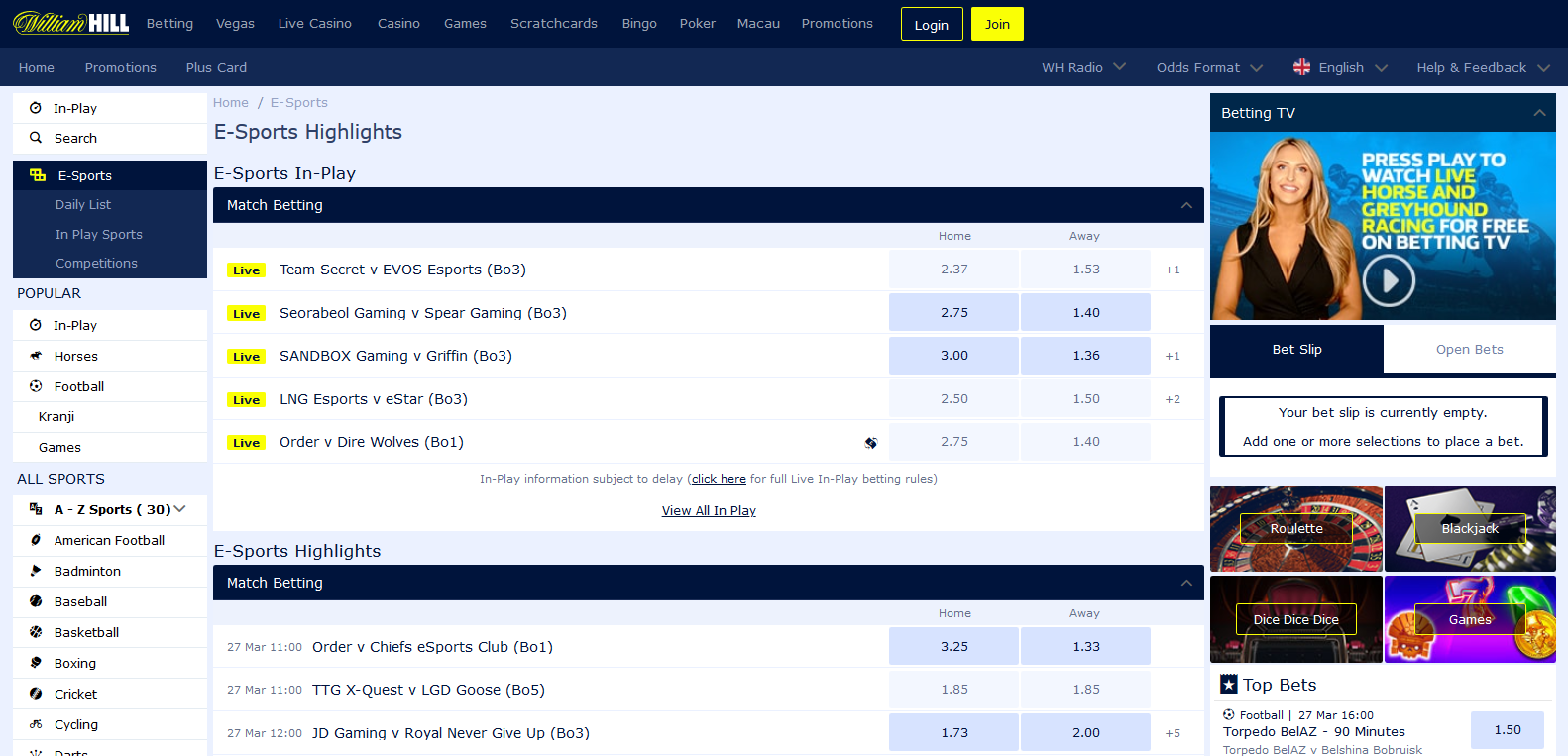Open the View All In Play link
The image size is (1568, 756).
click(709, 510)
